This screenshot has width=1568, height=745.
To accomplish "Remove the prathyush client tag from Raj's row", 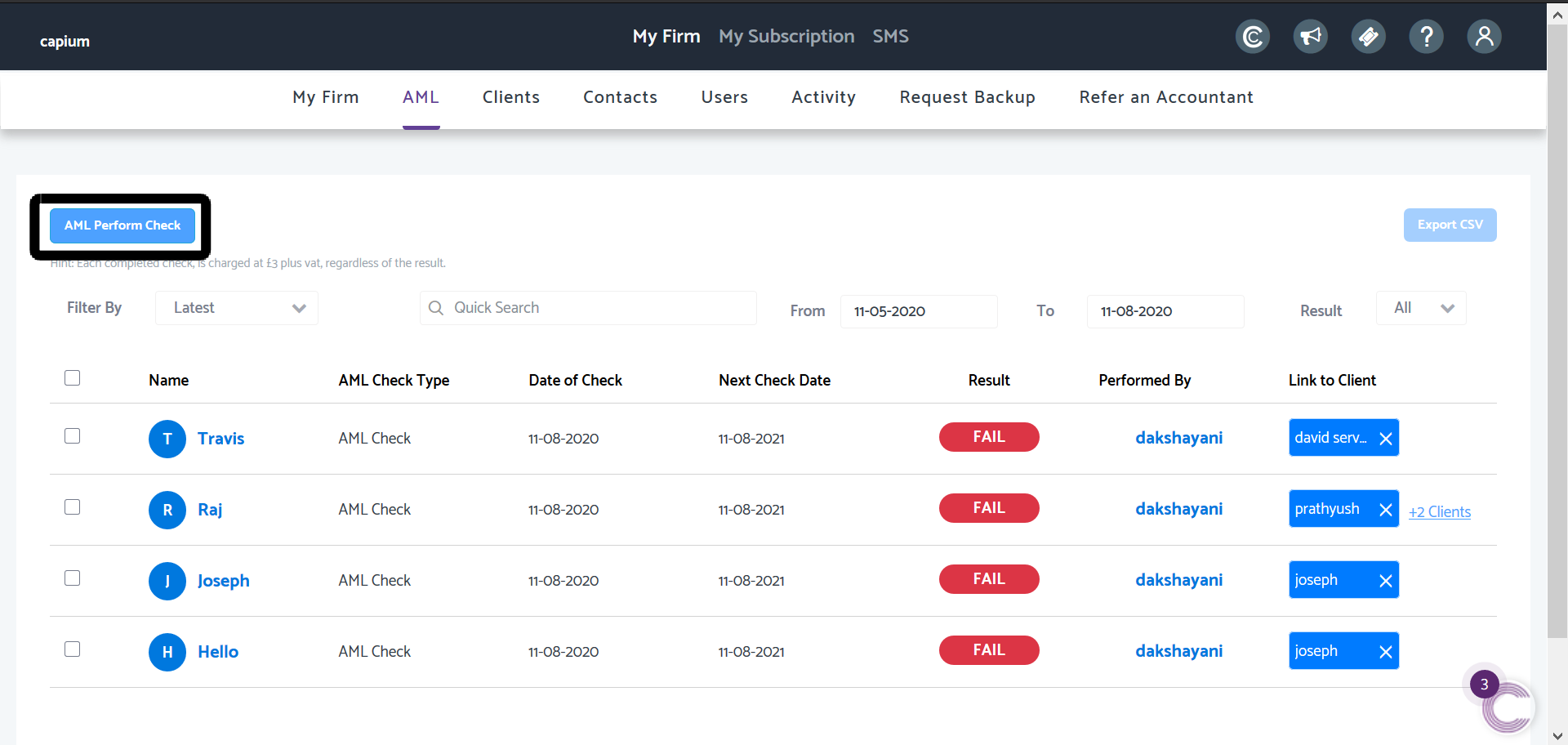I will click(1386, 508).
